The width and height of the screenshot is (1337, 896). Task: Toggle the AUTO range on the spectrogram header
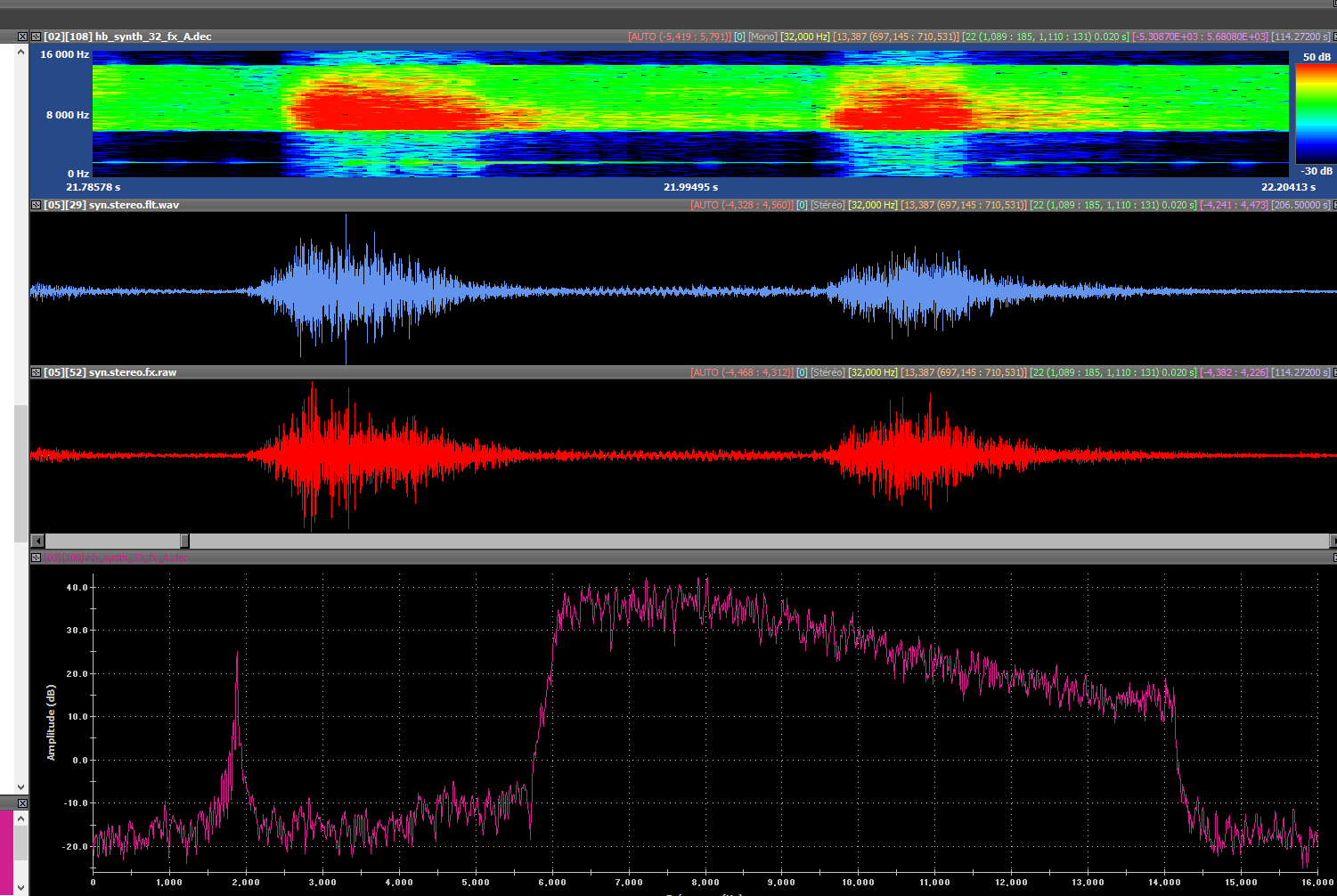click(x=678, y=37)
